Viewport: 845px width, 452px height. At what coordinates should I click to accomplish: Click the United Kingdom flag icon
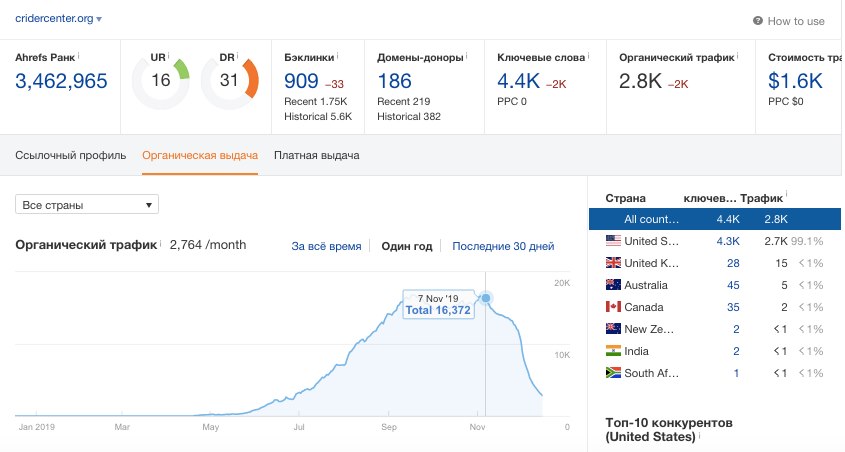[614, 263]
